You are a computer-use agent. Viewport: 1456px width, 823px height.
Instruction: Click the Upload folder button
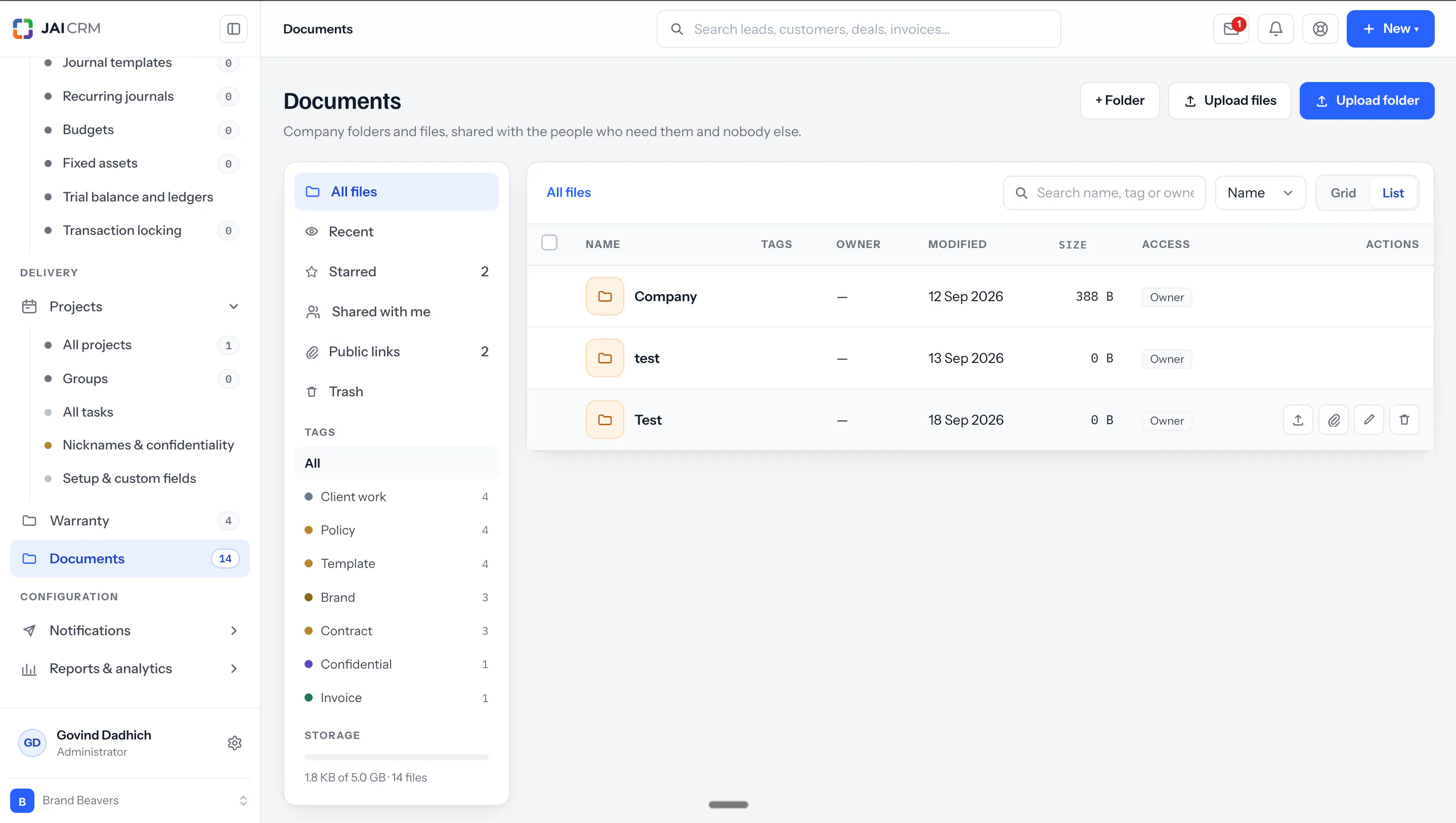(1366, 101)
